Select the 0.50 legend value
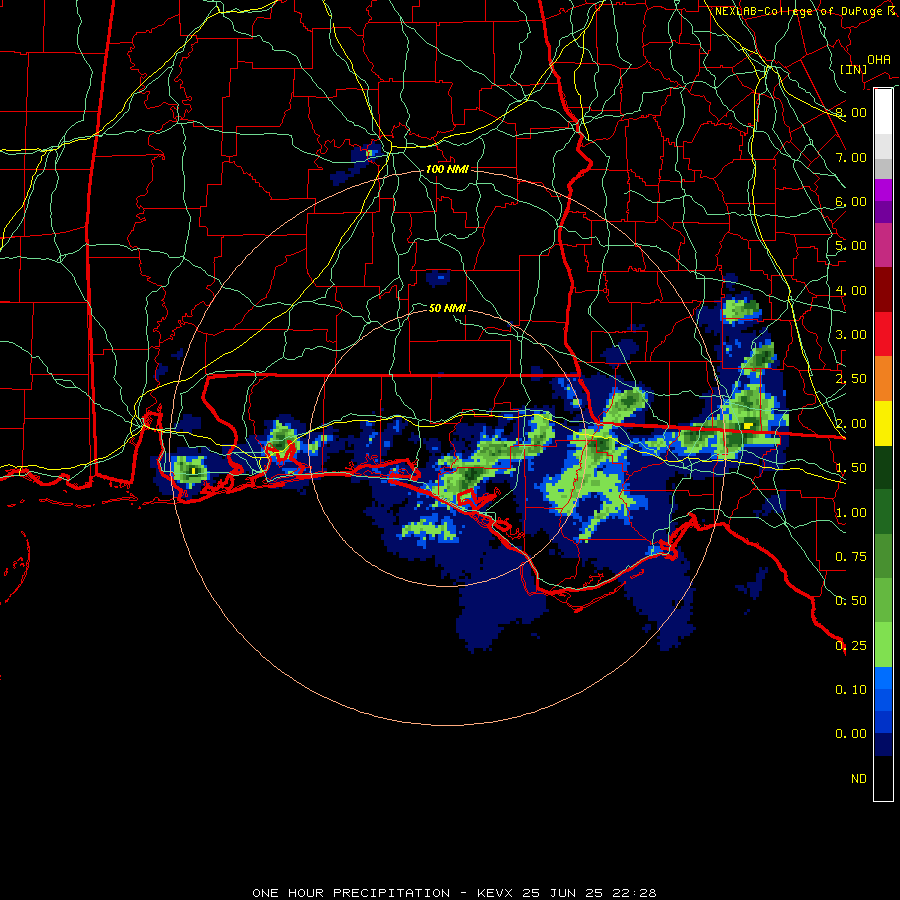 point(851,601)
